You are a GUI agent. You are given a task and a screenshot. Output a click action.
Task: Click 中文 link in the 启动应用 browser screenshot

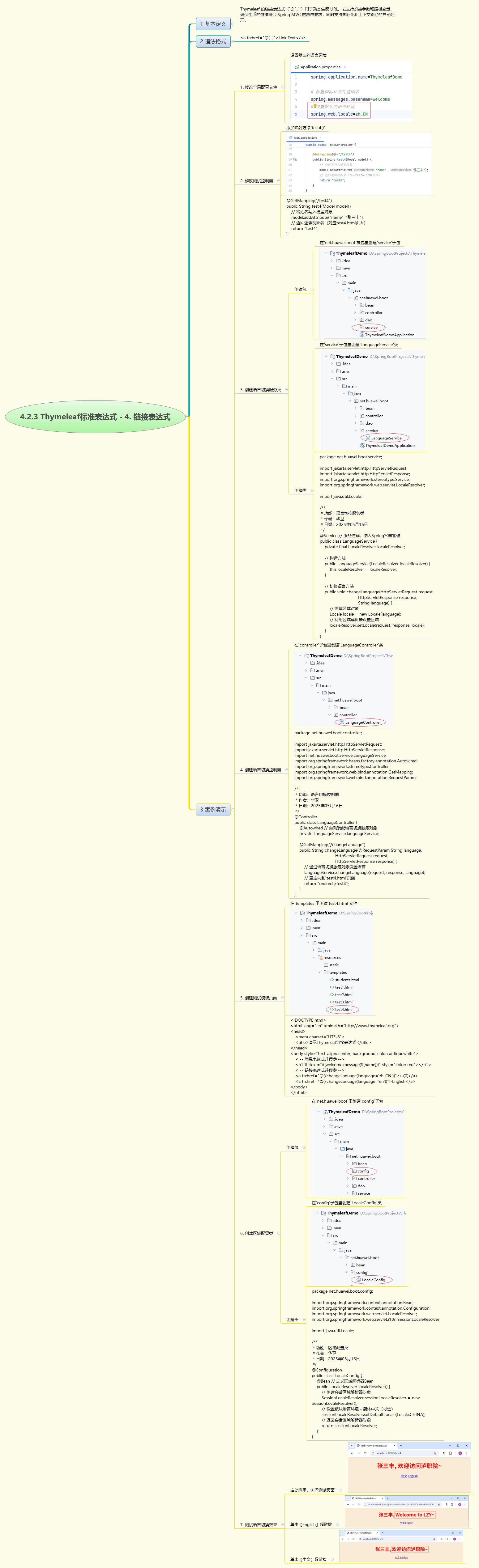point(404,1476)
